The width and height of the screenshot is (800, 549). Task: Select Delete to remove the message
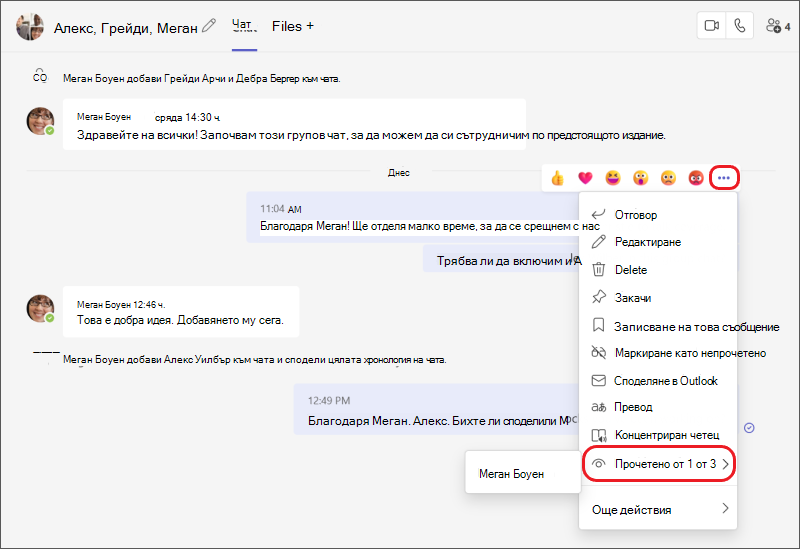[659, 269]
